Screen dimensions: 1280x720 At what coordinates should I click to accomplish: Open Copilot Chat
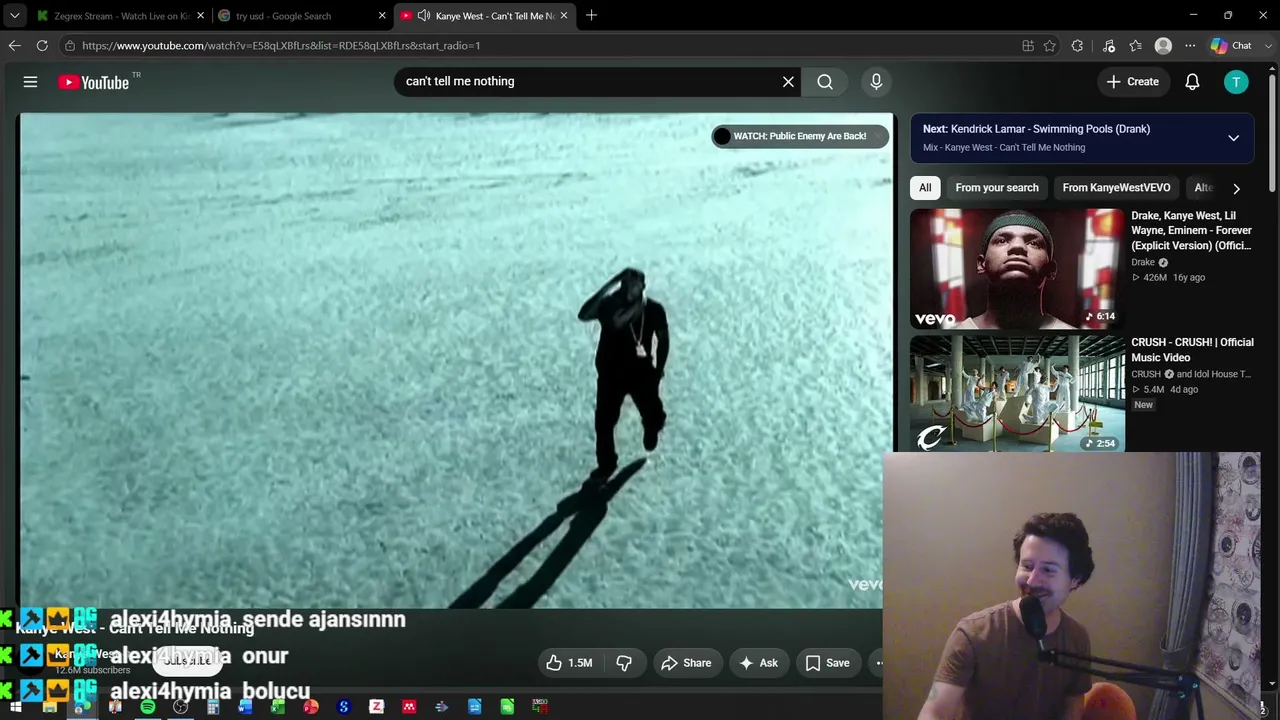point(1231,45)
